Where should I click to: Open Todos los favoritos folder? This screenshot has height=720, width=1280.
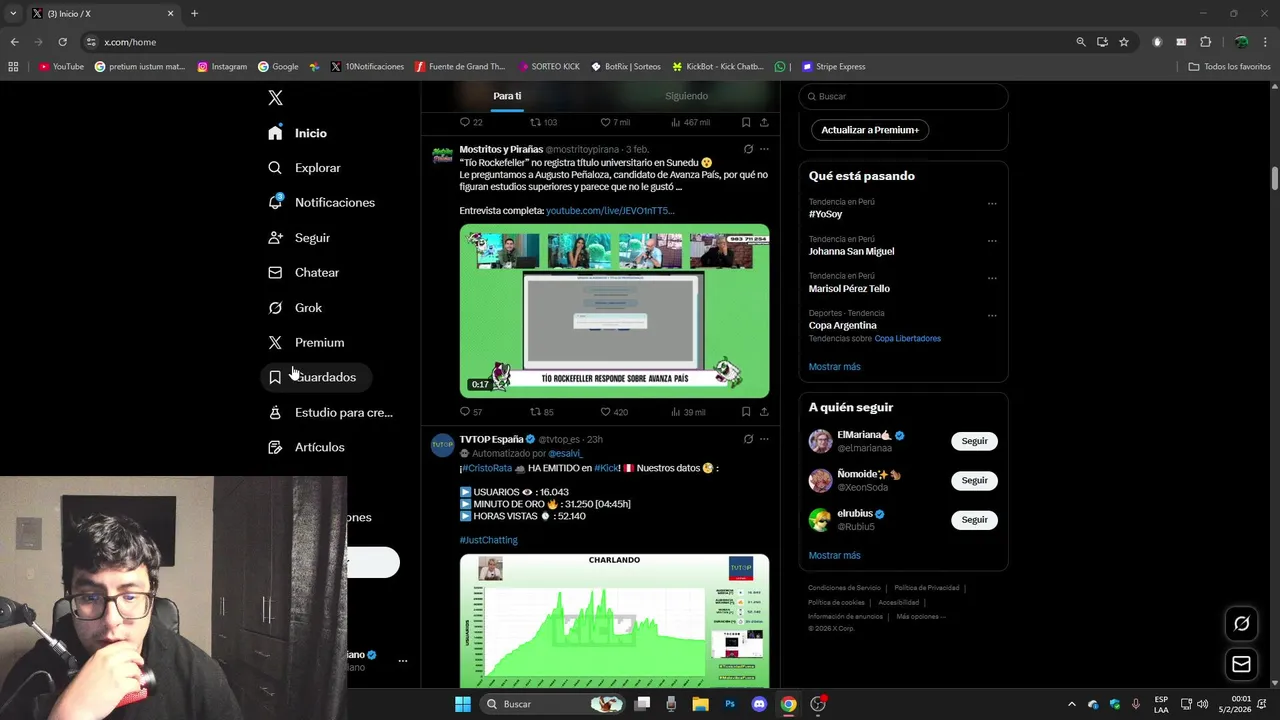point(1229,67)
